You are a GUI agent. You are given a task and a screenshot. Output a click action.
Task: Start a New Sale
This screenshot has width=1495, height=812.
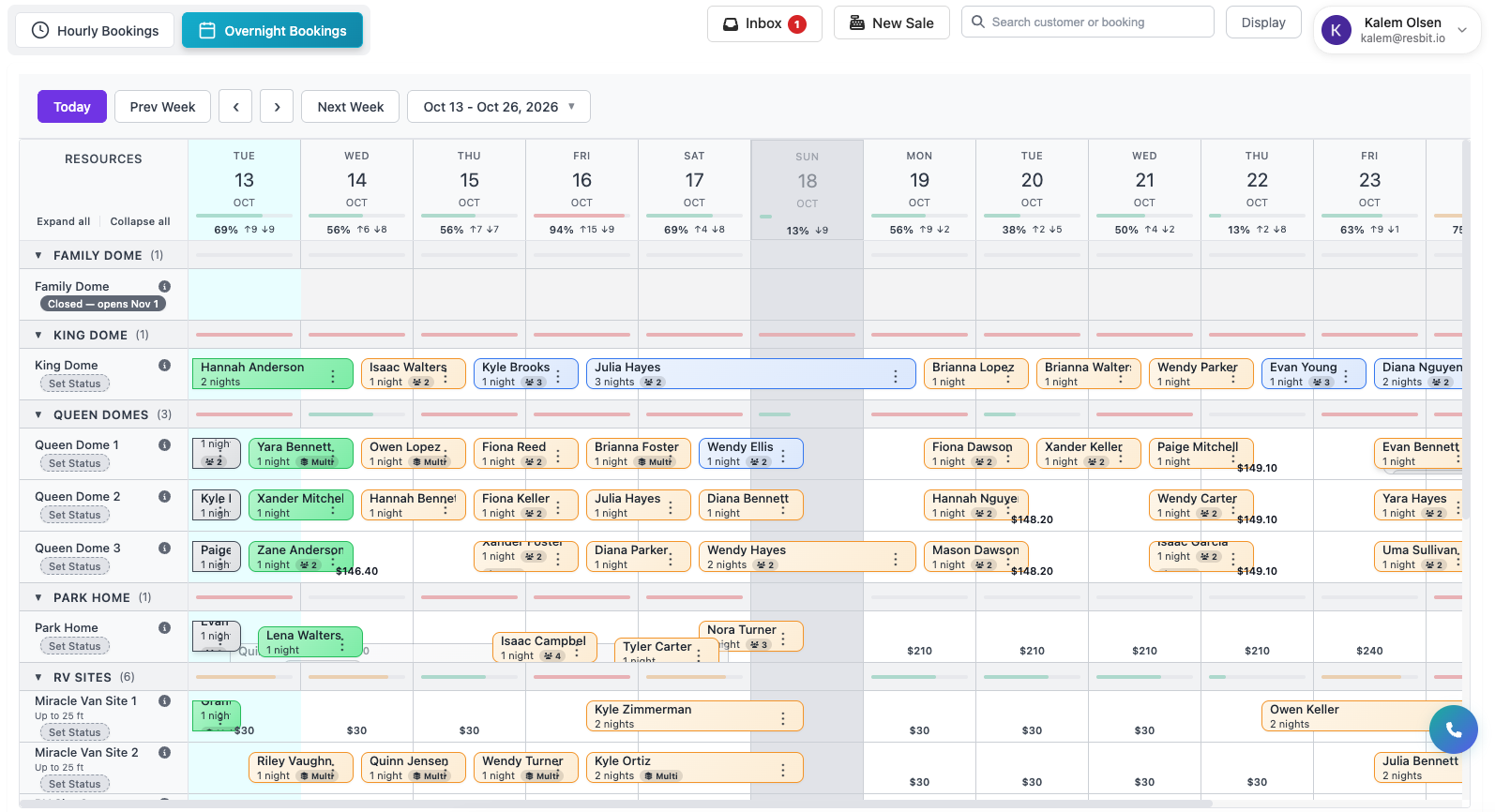891,23
